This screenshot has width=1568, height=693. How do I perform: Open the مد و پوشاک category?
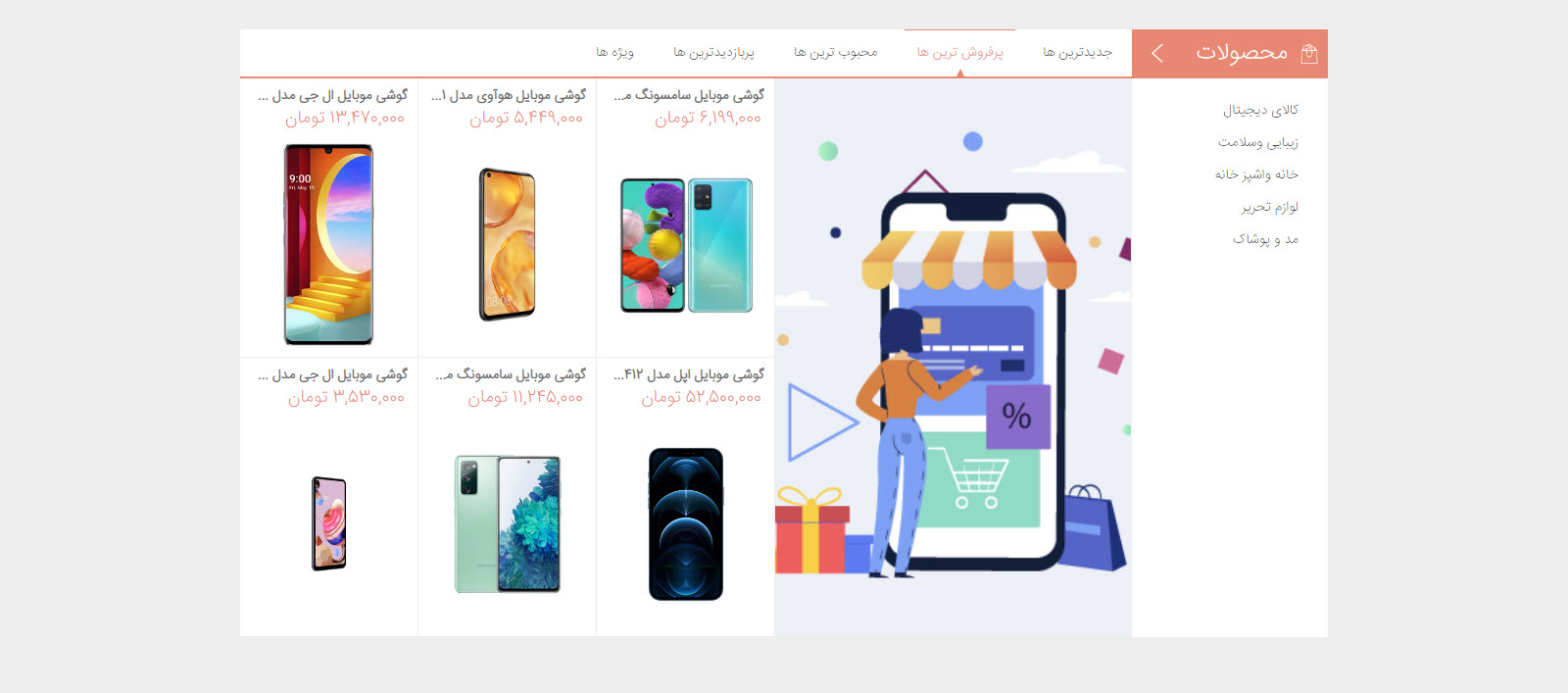click(1265, 239)
